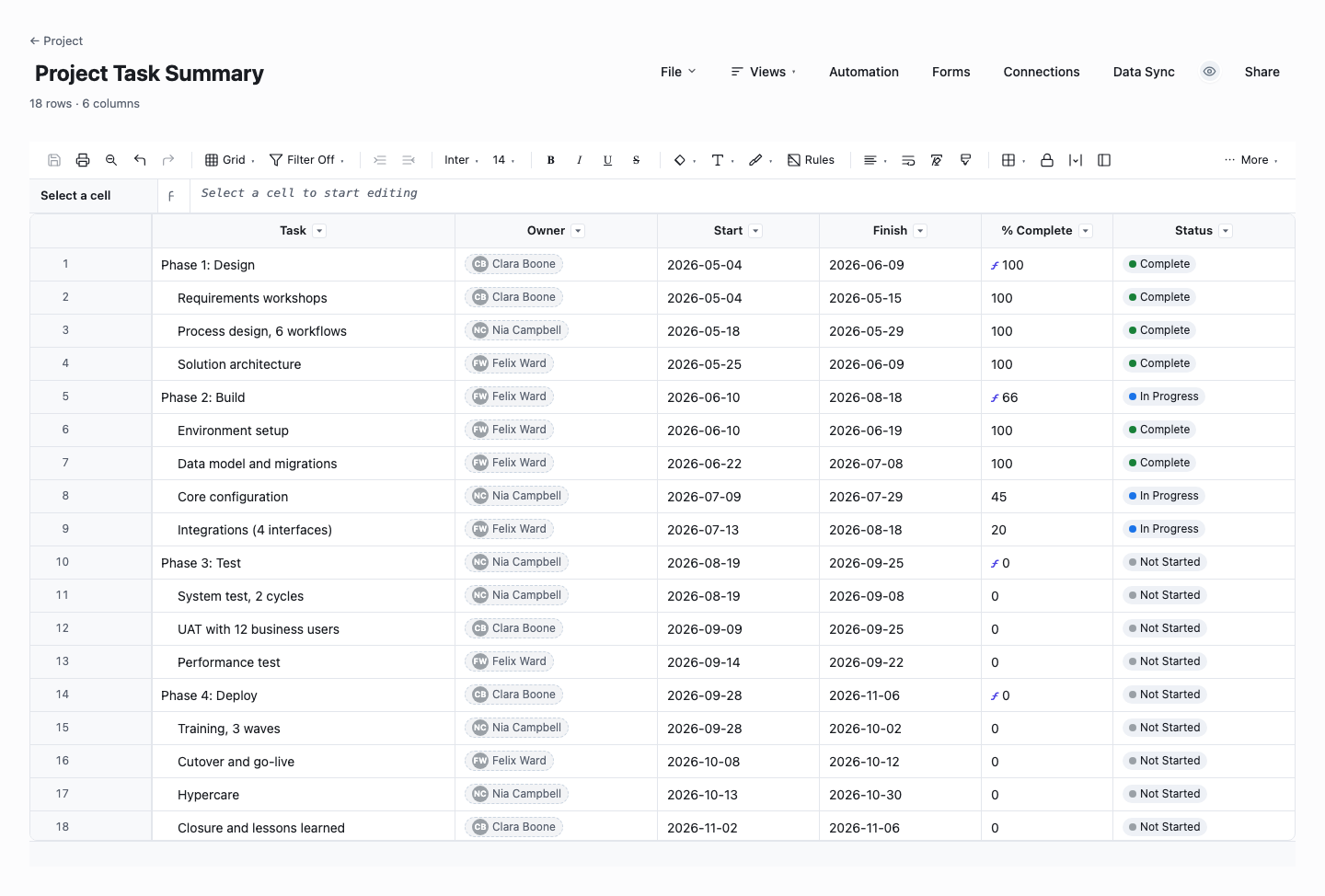This screenshot has height=896, width=1325.
Task: Open conditional formatting Rules
Action: pos(811,160)
